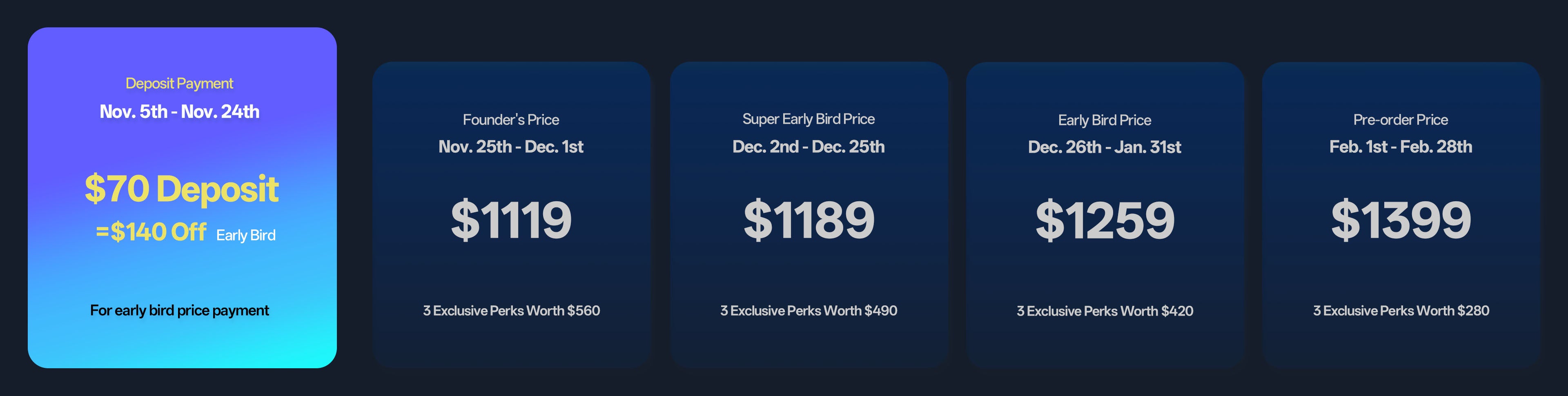The width and height of the screenshot is (1568, 396).
Task: Click "For early bird price payment" text
Action: (x=179, y=310)
